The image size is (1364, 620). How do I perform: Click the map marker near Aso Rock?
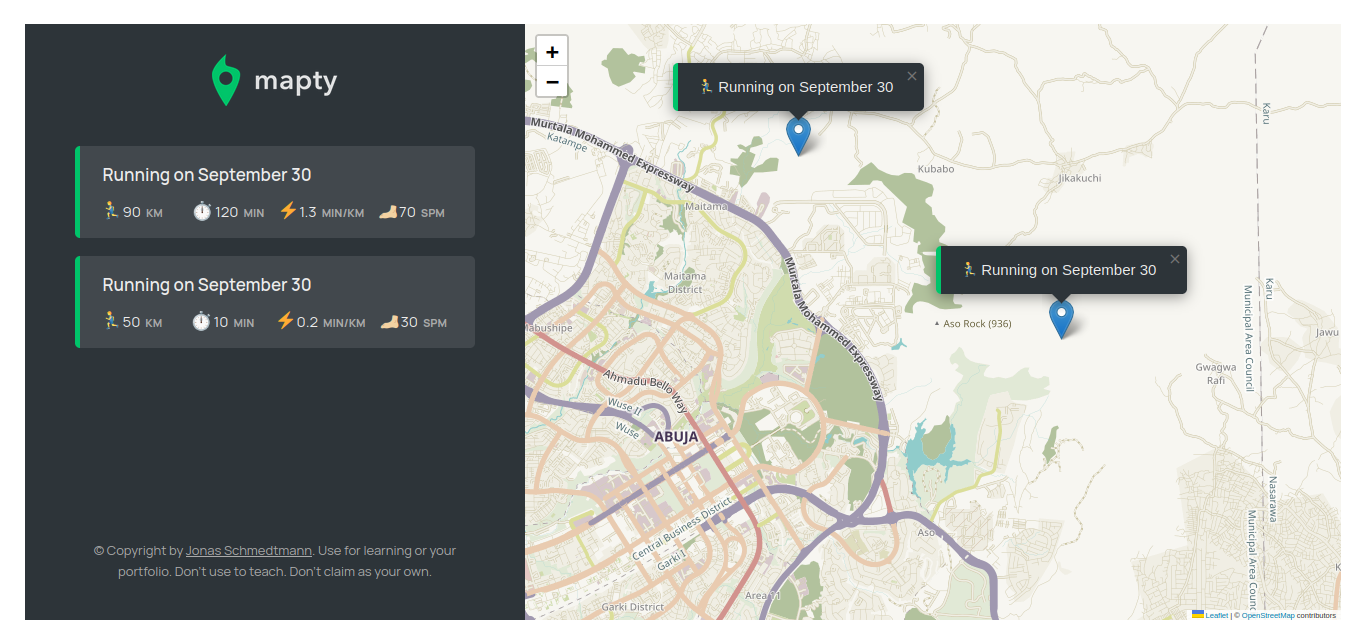click(1061, 318)
